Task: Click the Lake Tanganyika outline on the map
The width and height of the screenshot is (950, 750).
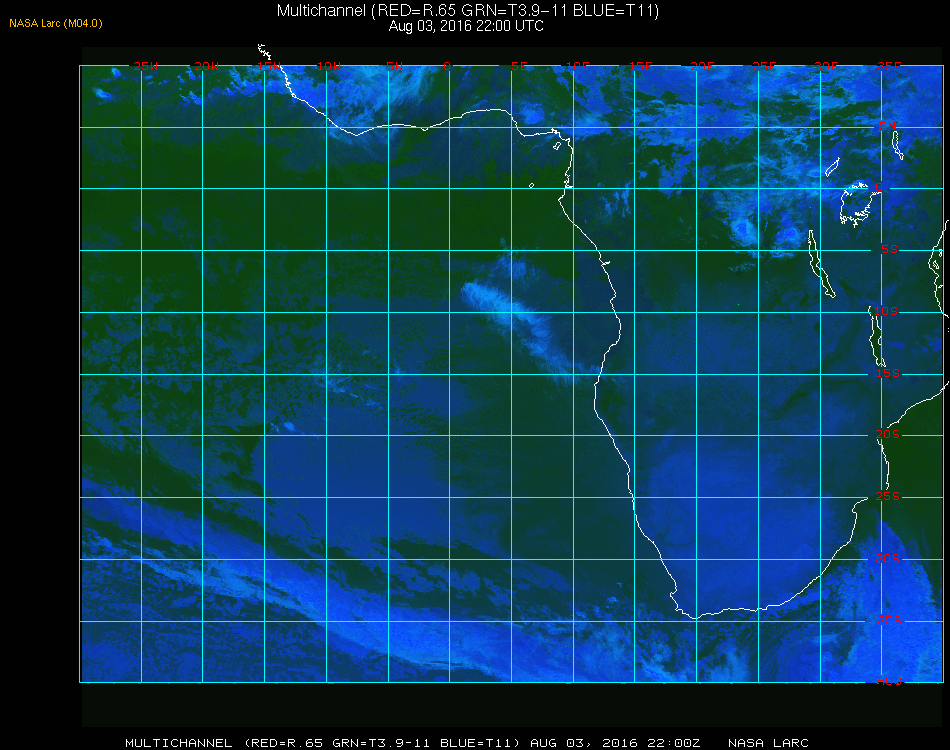Action: click(822, 264)
